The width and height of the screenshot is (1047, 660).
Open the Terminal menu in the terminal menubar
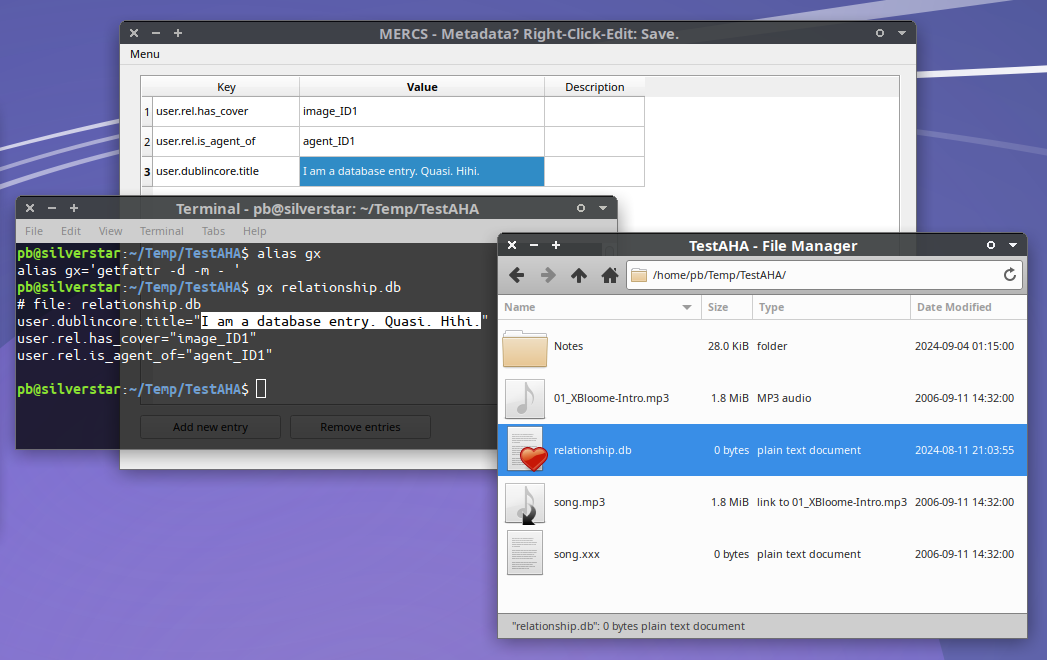pyautogui.click(x=161, y=231)
